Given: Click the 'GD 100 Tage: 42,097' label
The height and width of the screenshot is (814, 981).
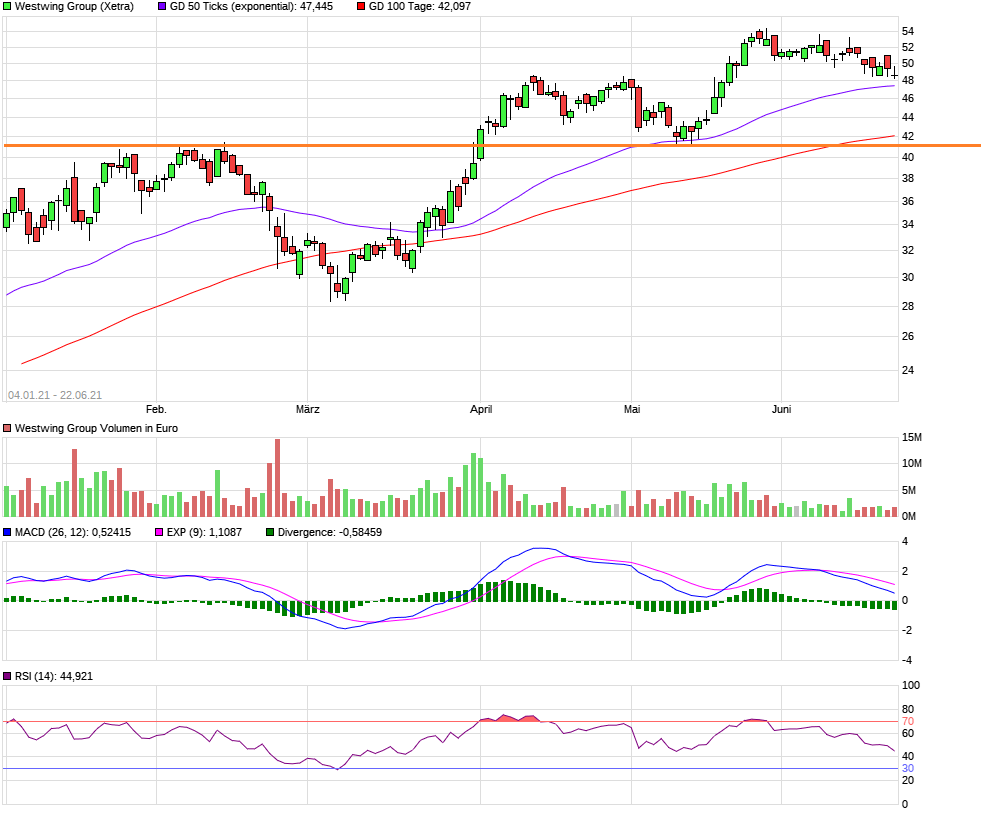Looking at the screenshot, I should pyautogui.click(x=420, y=6).
